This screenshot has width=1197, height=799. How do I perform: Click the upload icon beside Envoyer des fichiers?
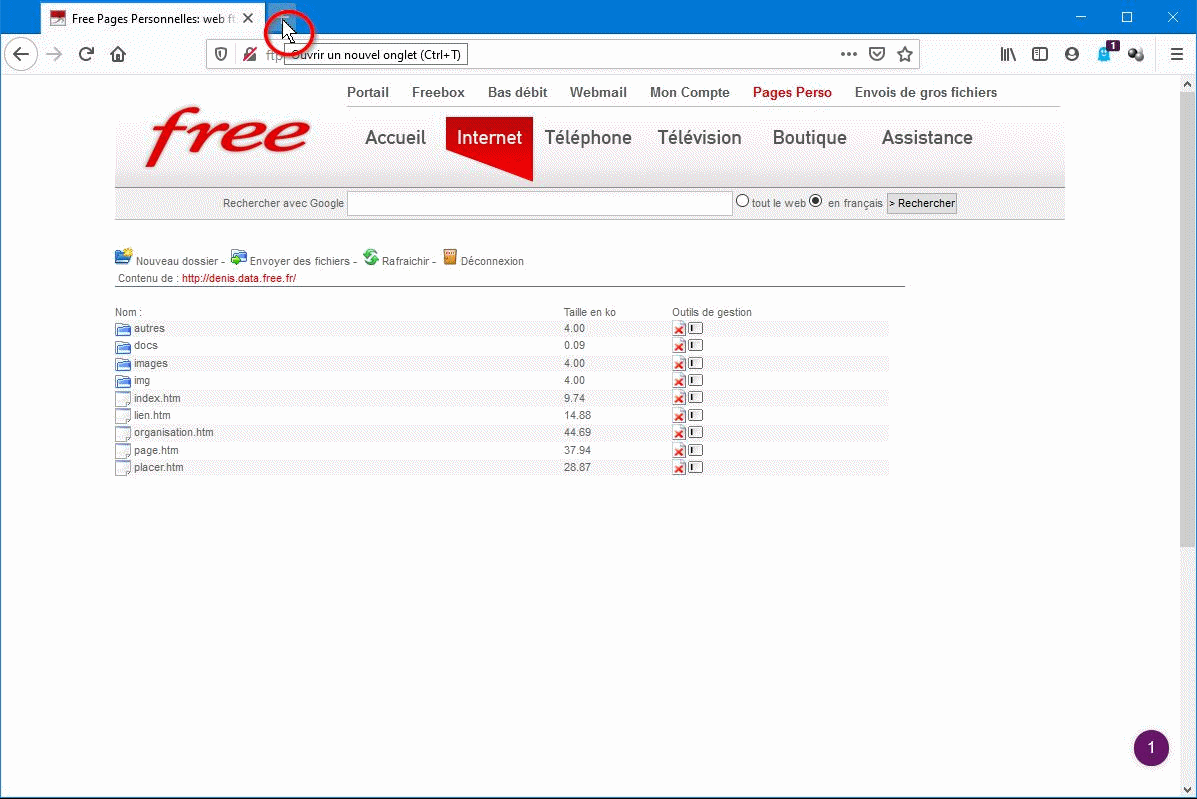pos(239,257)
